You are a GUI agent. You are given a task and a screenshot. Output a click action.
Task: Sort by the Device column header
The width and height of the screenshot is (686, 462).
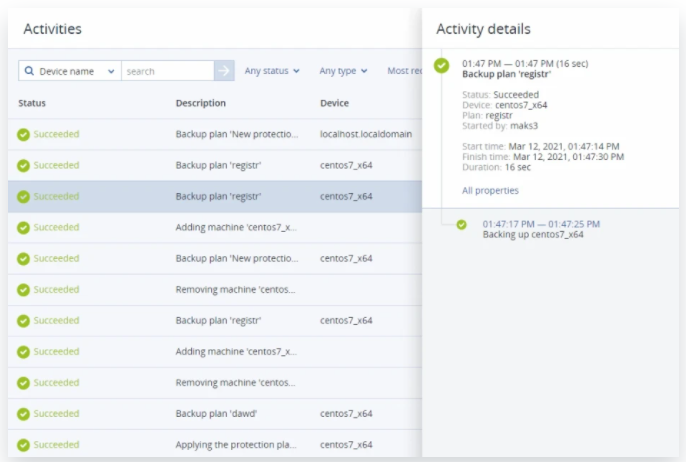click(x=334, y=103)
